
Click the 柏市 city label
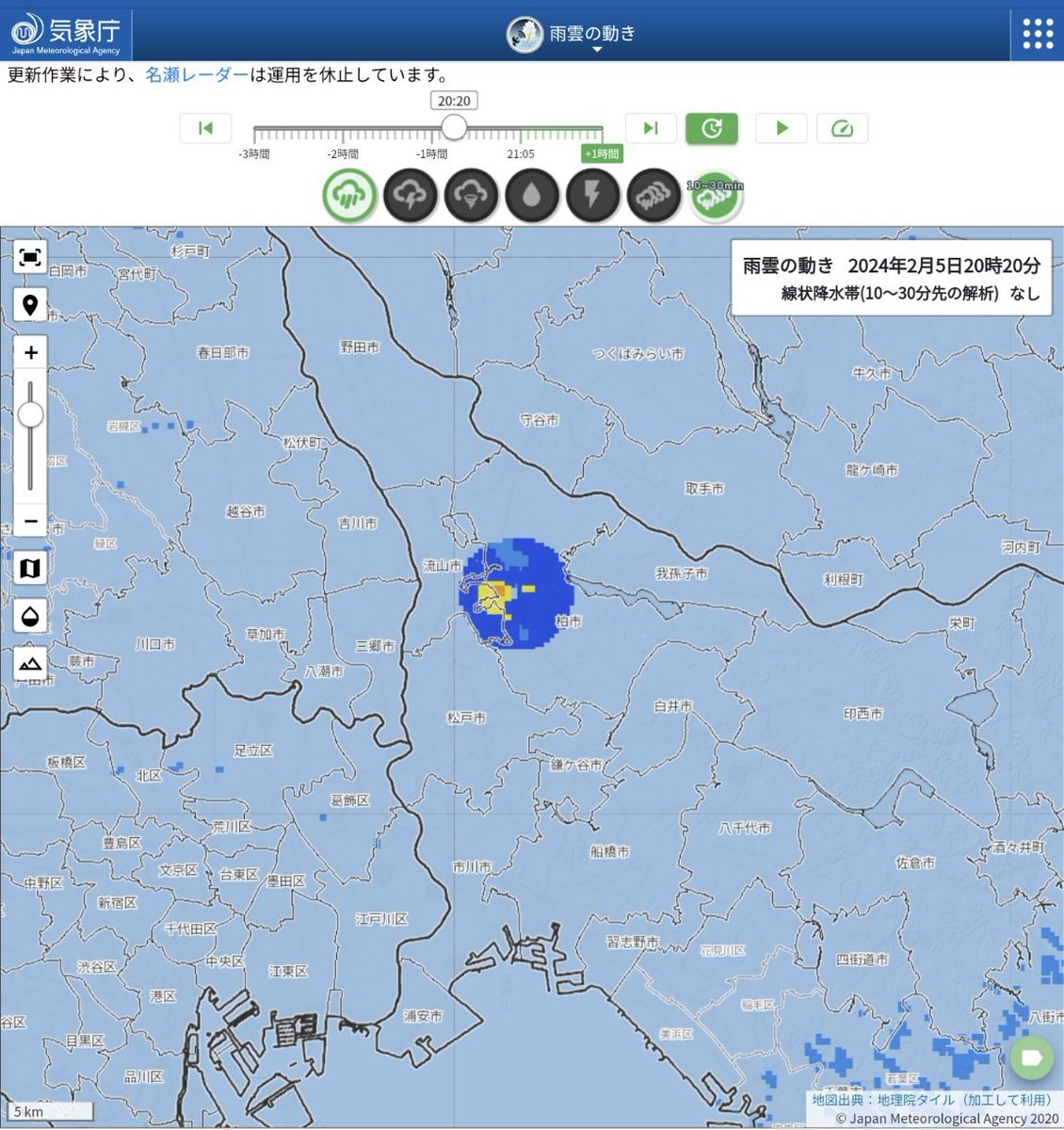tap(568, 622)
